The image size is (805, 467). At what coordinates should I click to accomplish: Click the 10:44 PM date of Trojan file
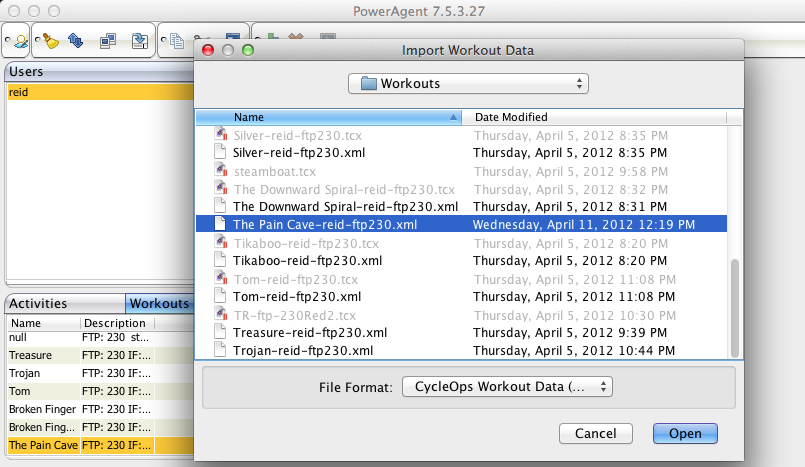pos(574,351)
